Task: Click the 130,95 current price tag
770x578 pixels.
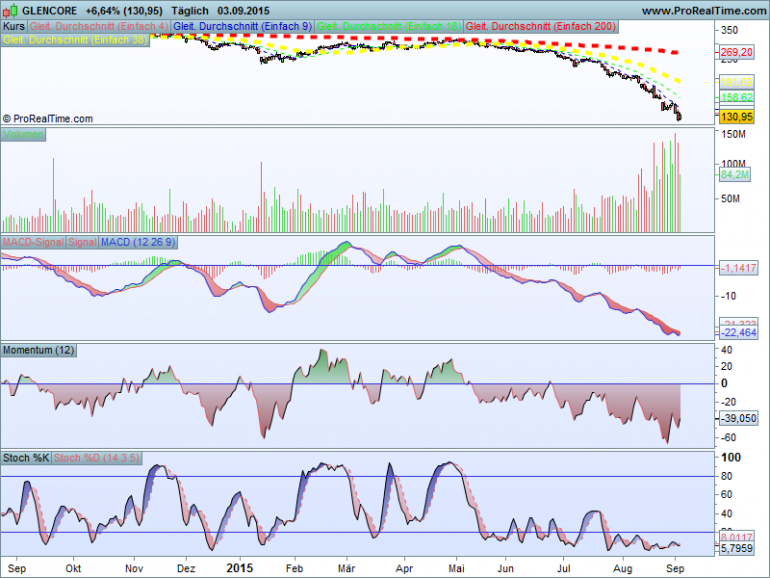Action: click(736, 117)
